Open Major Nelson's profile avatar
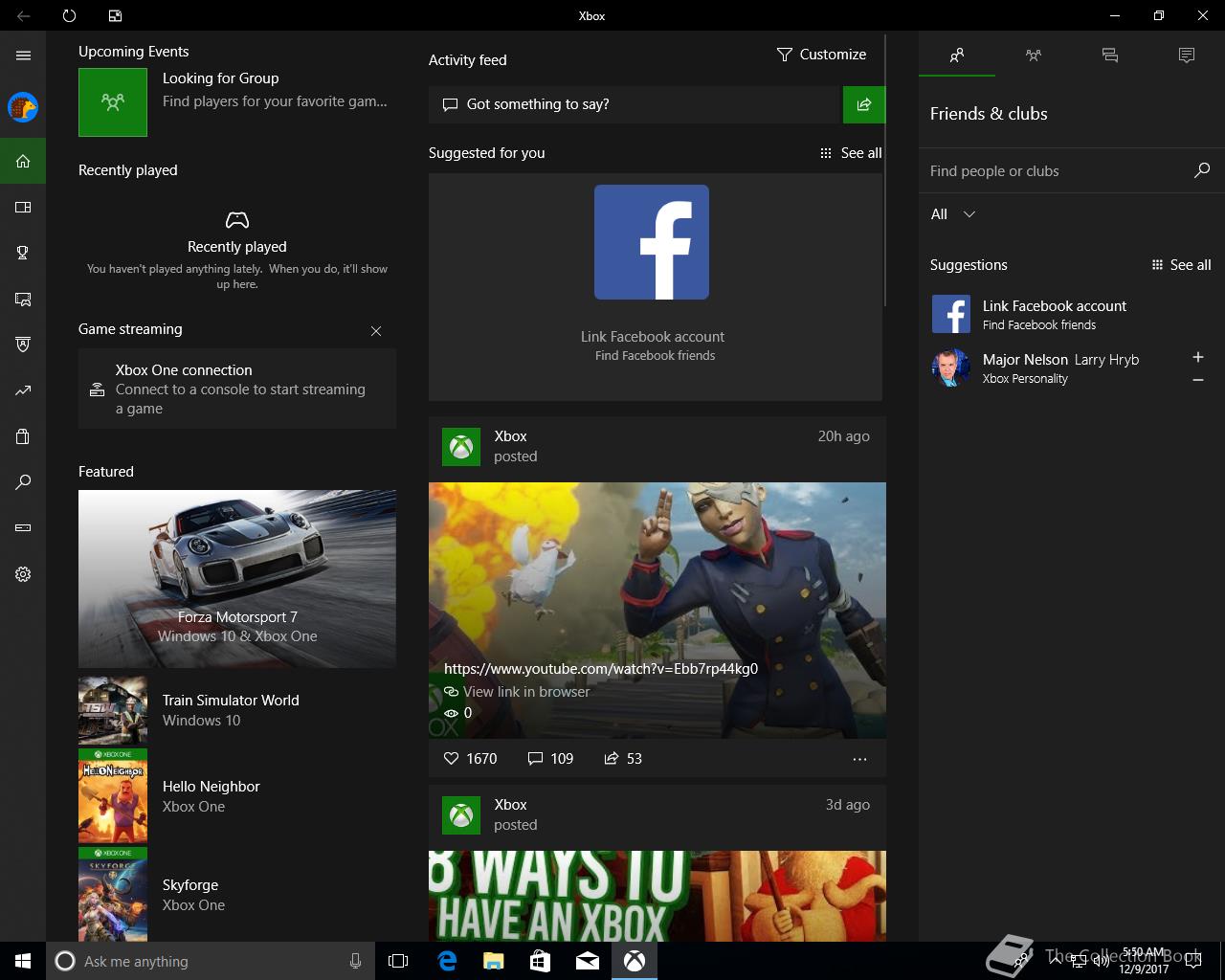Screen dimensions: 1225x980 coord(951,367)
